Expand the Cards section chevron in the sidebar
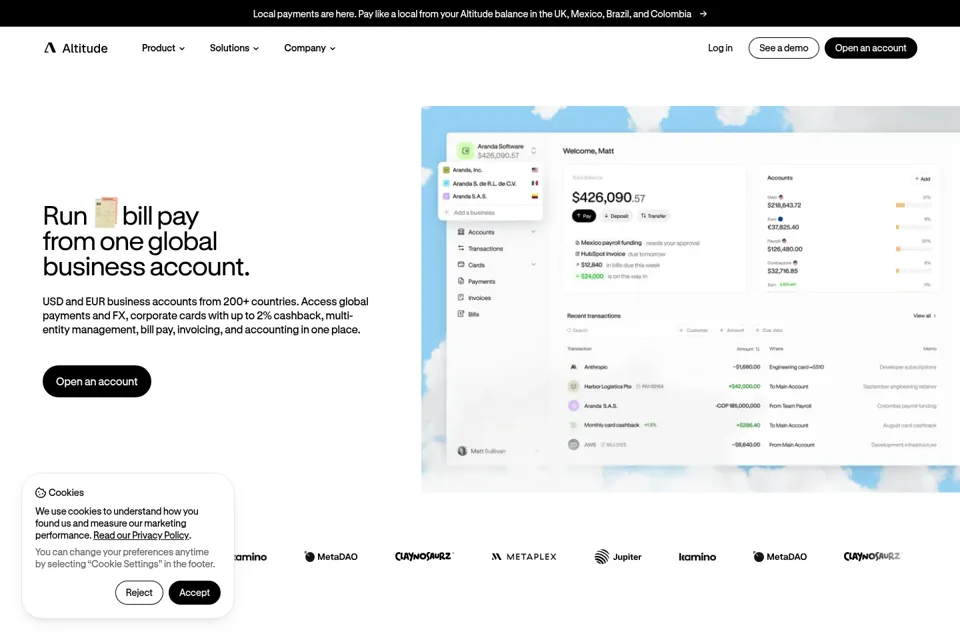Viewport: 960px width, 640px height. click(x=533, y=265)
